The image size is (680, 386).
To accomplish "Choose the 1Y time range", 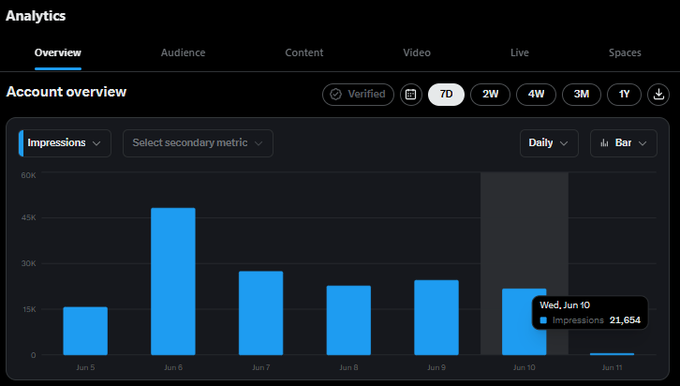I will click(x=624, y=94).
